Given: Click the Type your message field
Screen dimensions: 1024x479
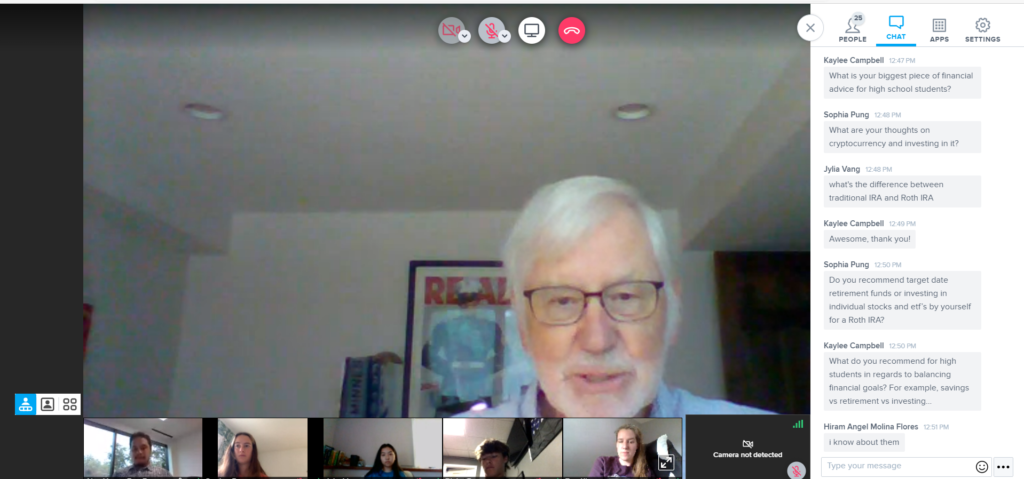Looking at the screenshot, I should (895, 466).
